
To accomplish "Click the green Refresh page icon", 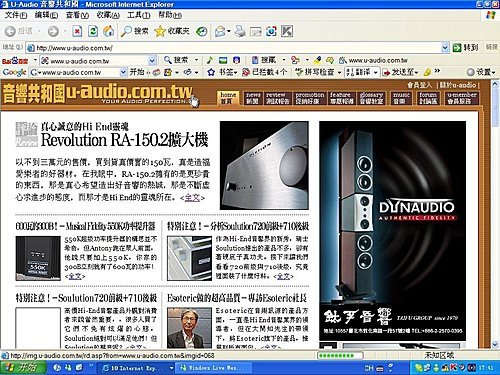I will pos(93,31).
